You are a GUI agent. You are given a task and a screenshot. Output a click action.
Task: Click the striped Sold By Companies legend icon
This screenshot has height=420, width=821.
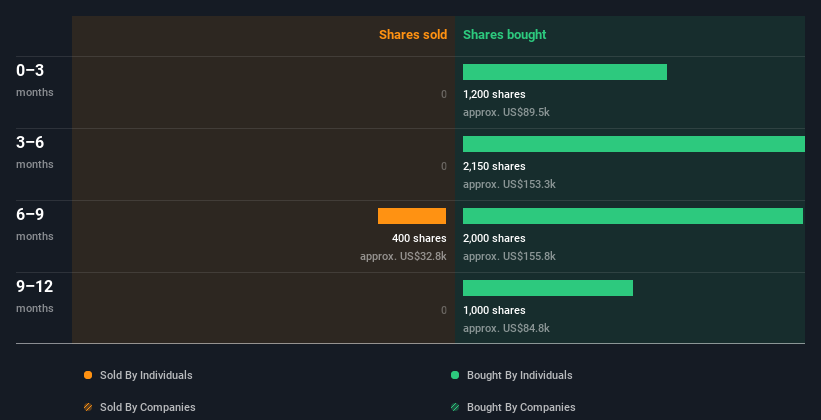click(x=88, y=407)
